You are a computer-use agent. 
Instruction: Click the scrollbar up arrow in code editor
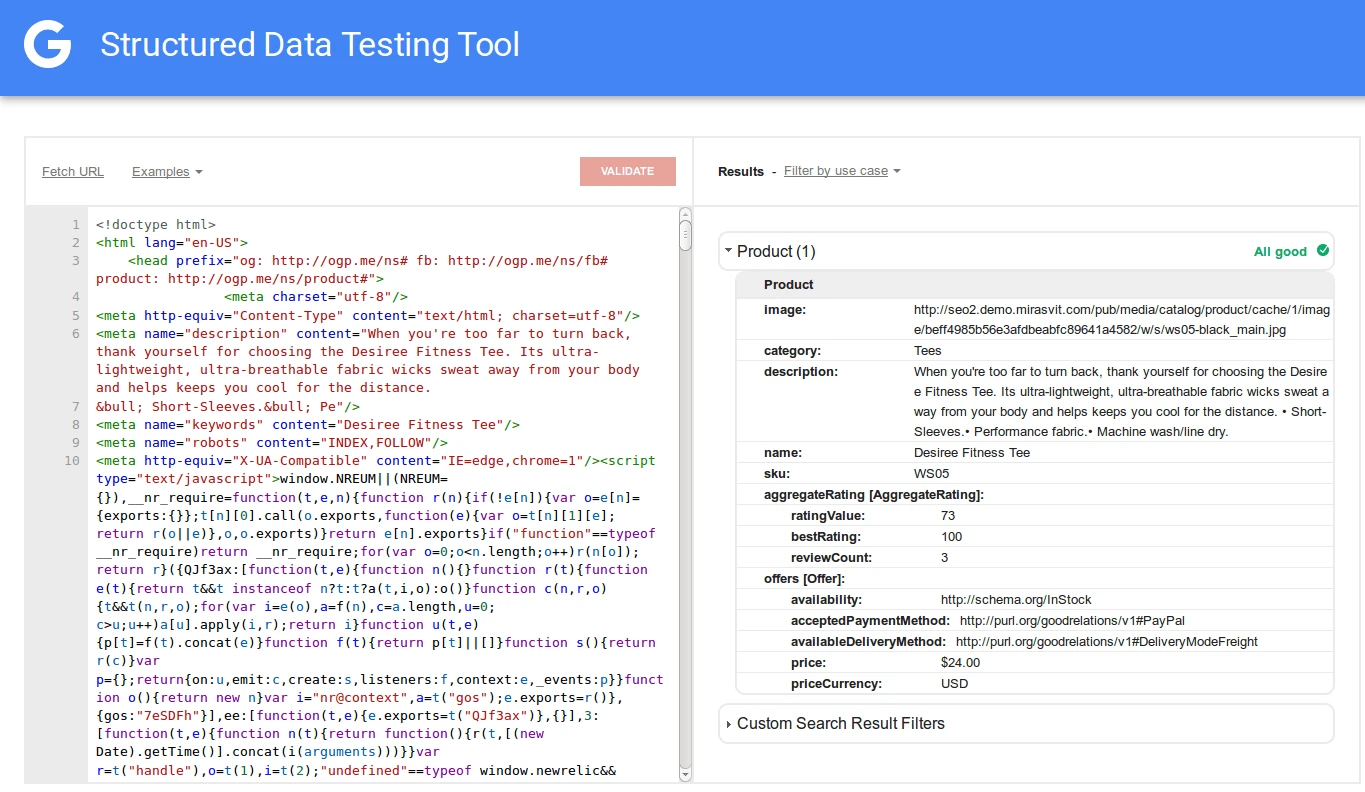click(x=684, y=212)
